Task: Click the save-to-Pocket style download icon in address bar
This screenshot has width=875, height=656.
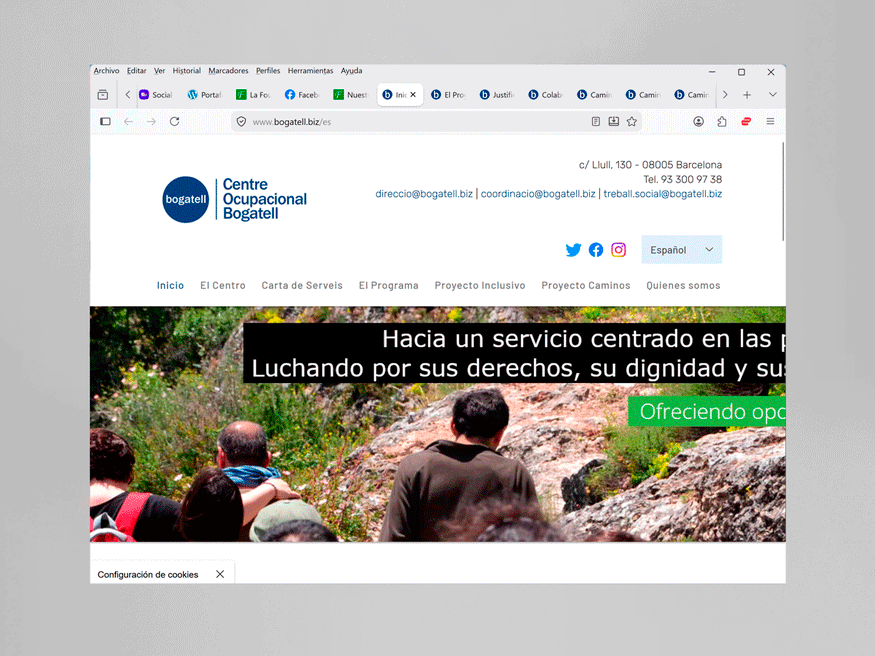Action: pos(614,122)
